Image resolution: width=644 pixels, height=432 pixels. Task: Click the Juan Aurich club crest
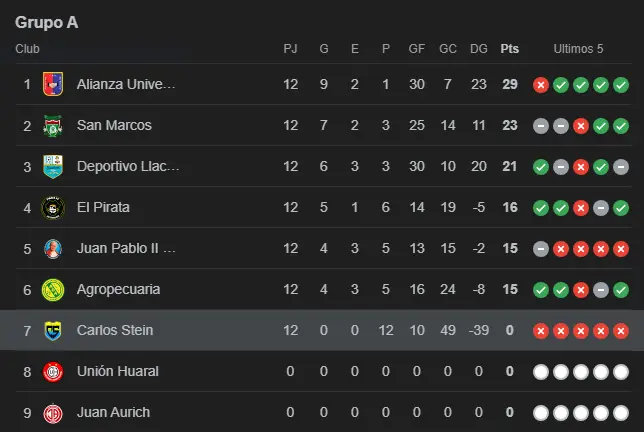pos(53,412)
